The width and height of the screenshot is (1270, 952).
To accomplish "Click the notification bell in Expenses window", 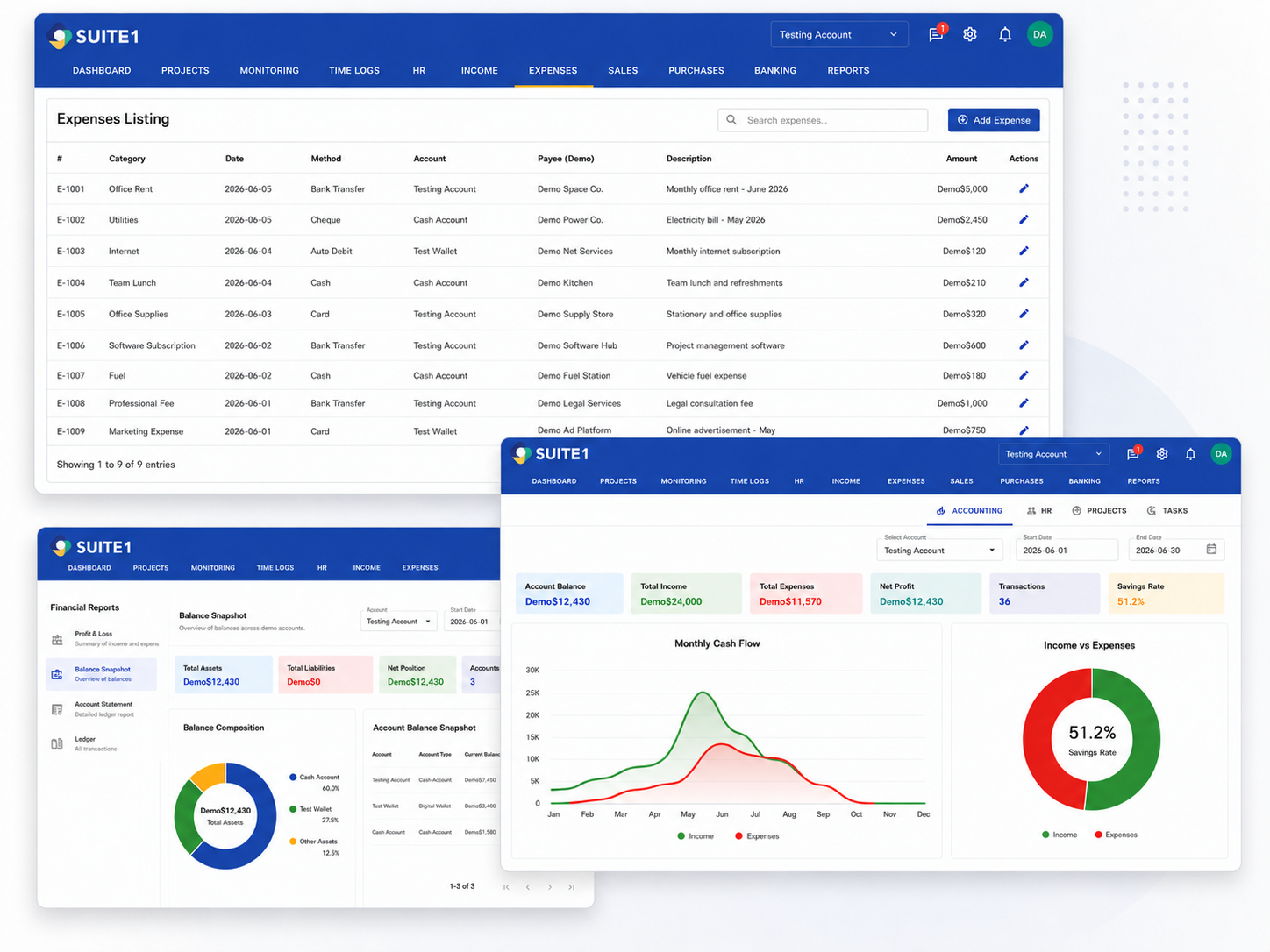I will (x=1005, y=34).
